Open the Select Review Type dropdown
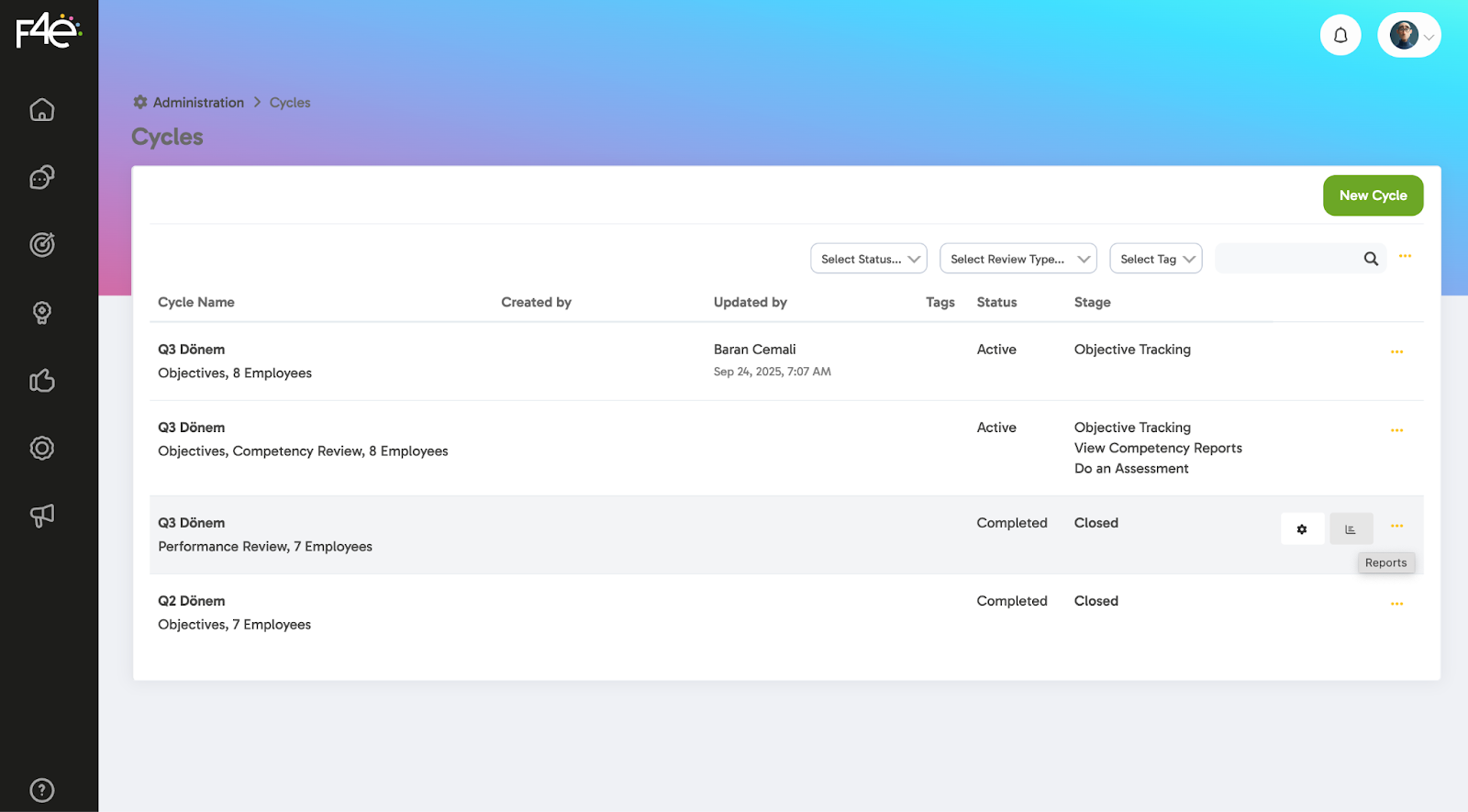1468x812 pixels. tap(1018, 259)
